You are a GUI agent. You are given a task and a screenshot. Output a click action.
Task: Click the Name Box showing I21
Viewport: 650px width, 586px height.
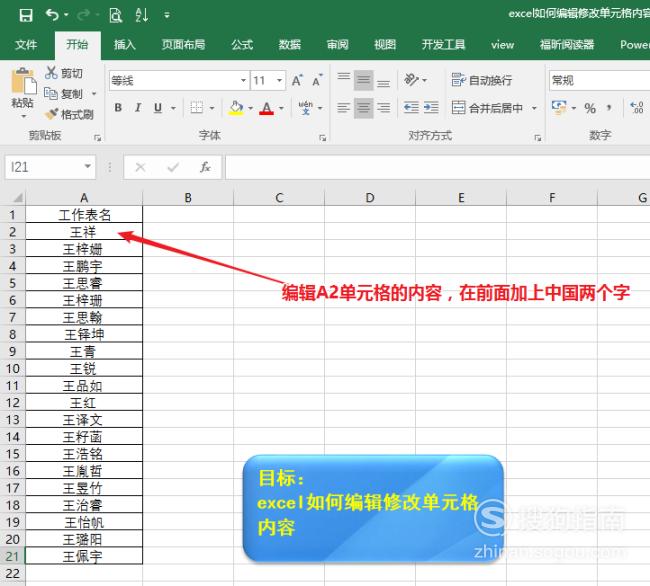(44, 167)
